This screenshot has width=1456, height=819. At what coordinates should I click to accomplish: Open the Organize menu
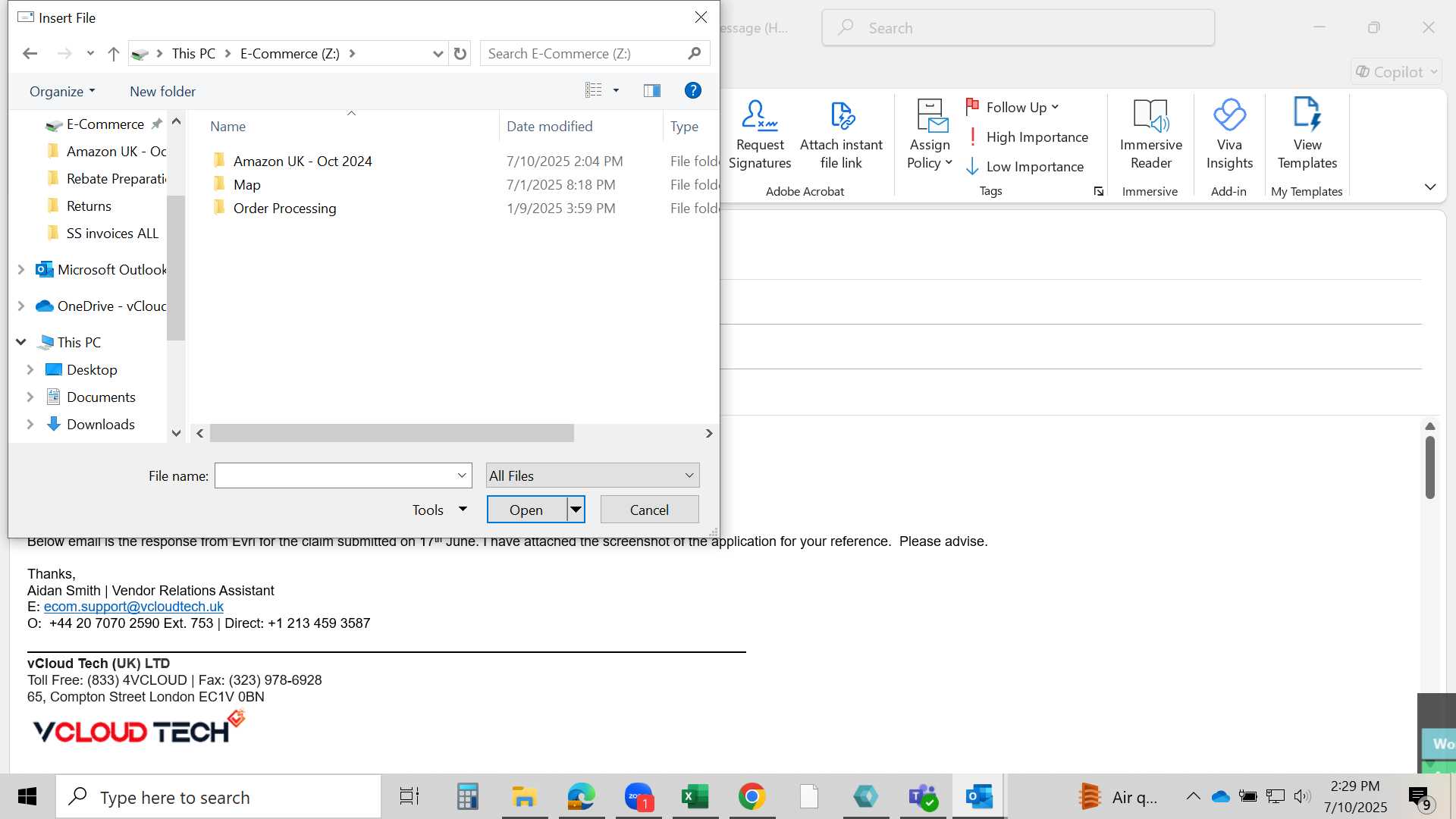[62, 92]
